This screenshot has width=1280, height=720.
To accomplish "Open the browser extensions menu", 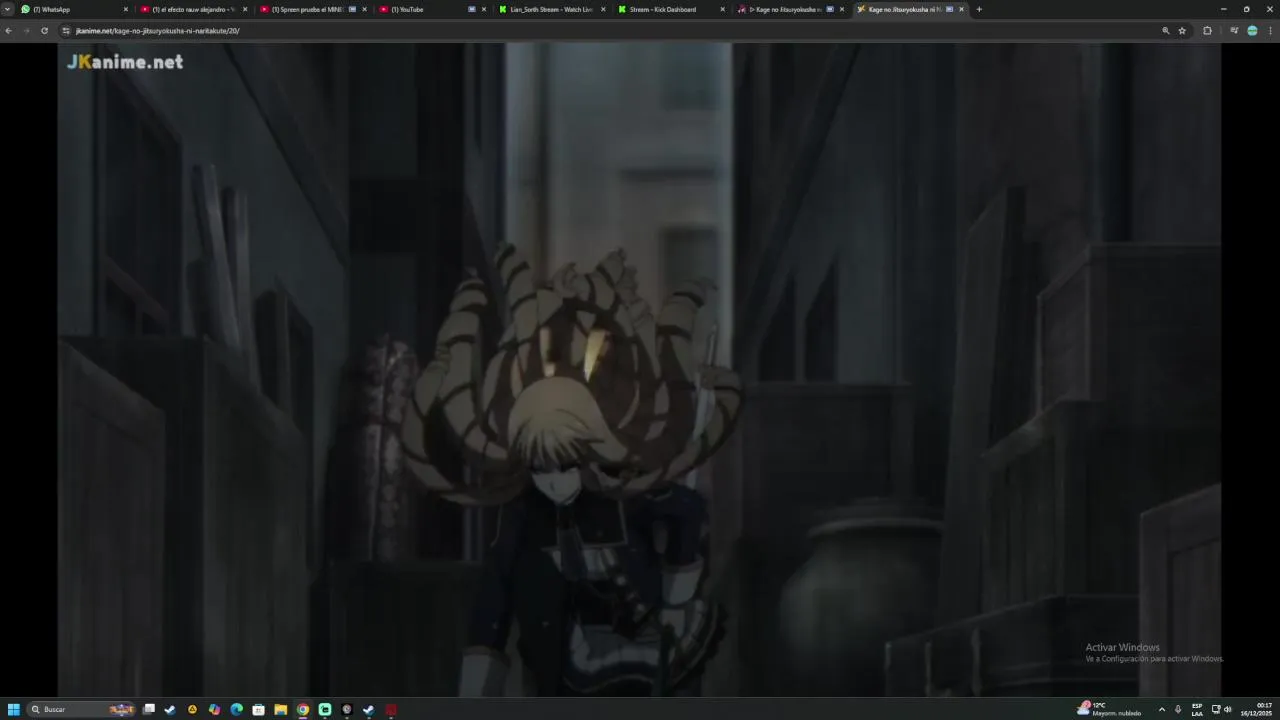I will click(1207, 31).
